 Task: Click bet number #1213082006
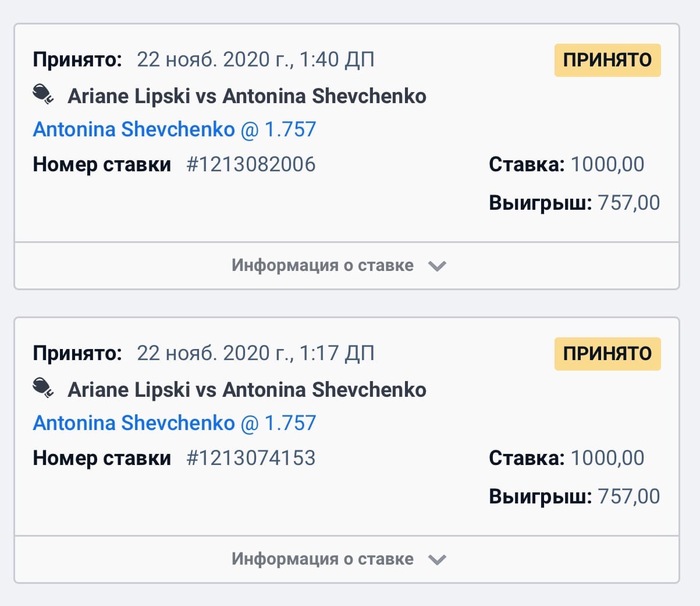point(251,164)
